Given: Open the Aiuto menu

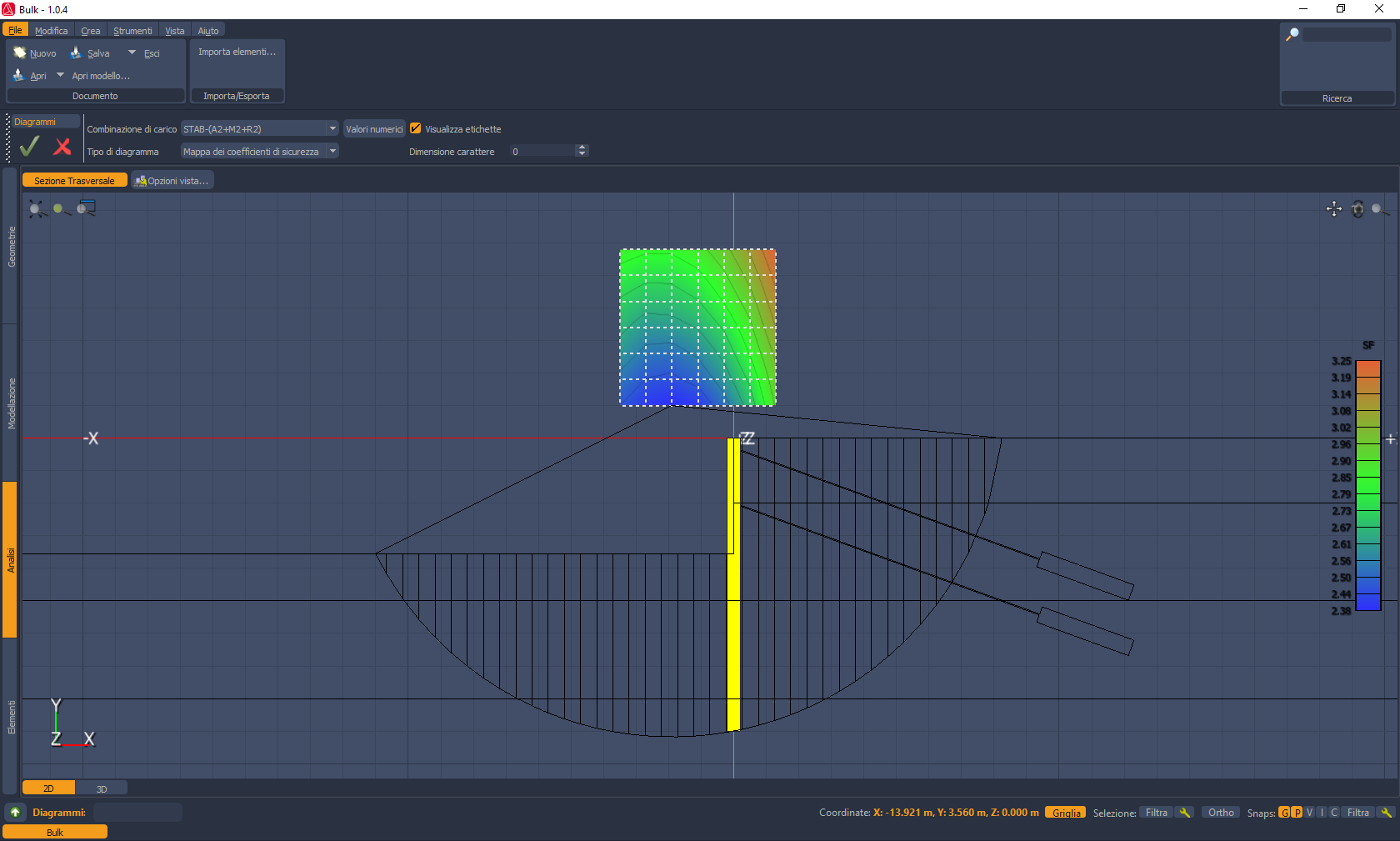Looking at the screenshot, I should click(208, 31).
